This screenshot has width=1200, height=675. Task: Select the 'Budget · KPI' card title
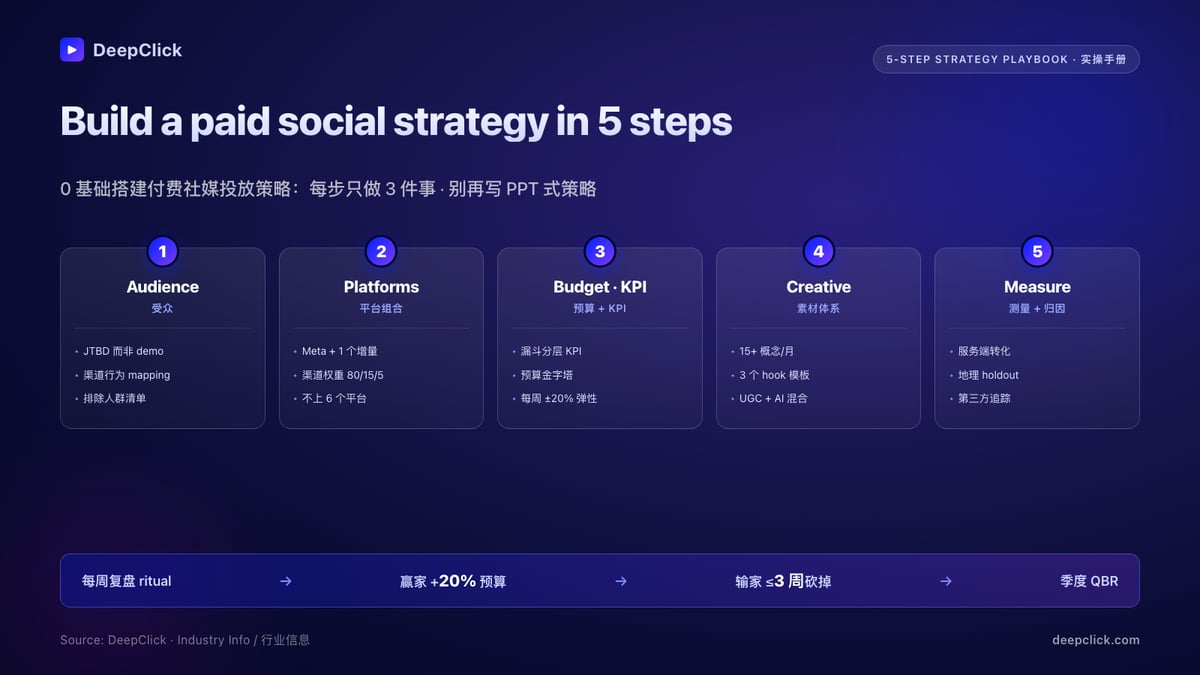(600, 287)
